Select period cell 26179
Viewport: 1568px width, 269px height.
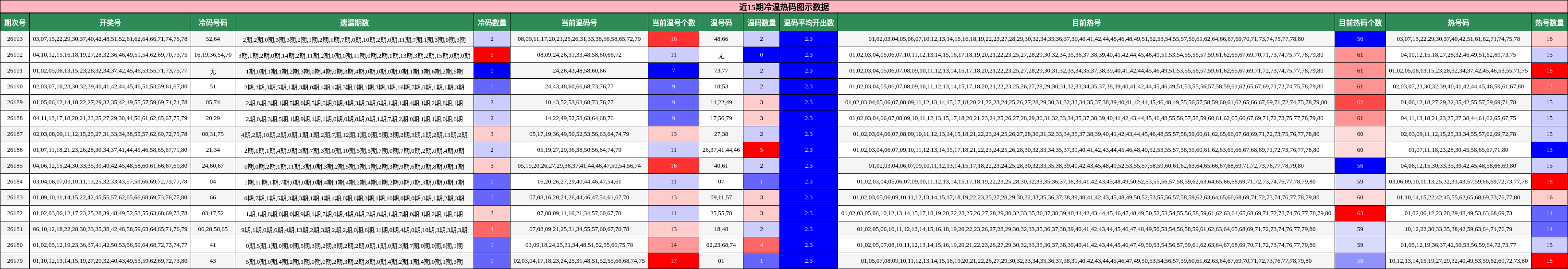pos(14,260)
